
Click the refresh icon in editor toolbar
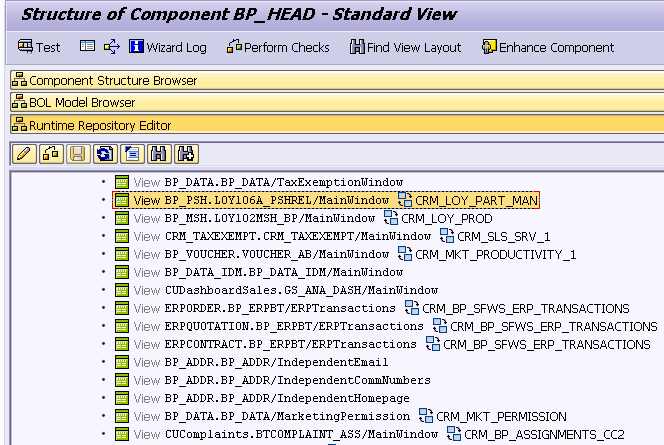tap(105, 154)
